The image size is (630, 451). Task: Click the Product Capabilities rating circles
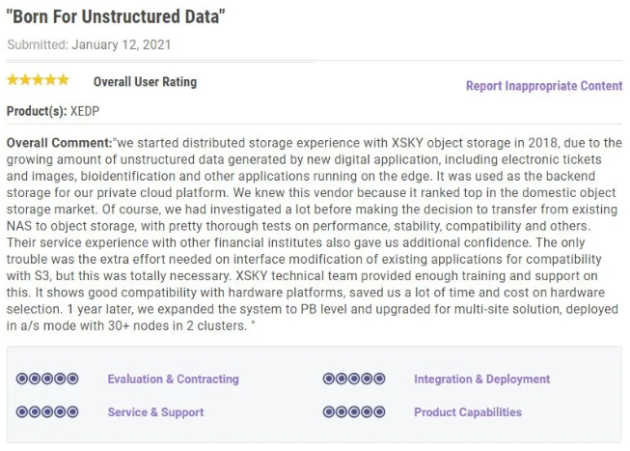pyautogui.click(x=354, y=412)
